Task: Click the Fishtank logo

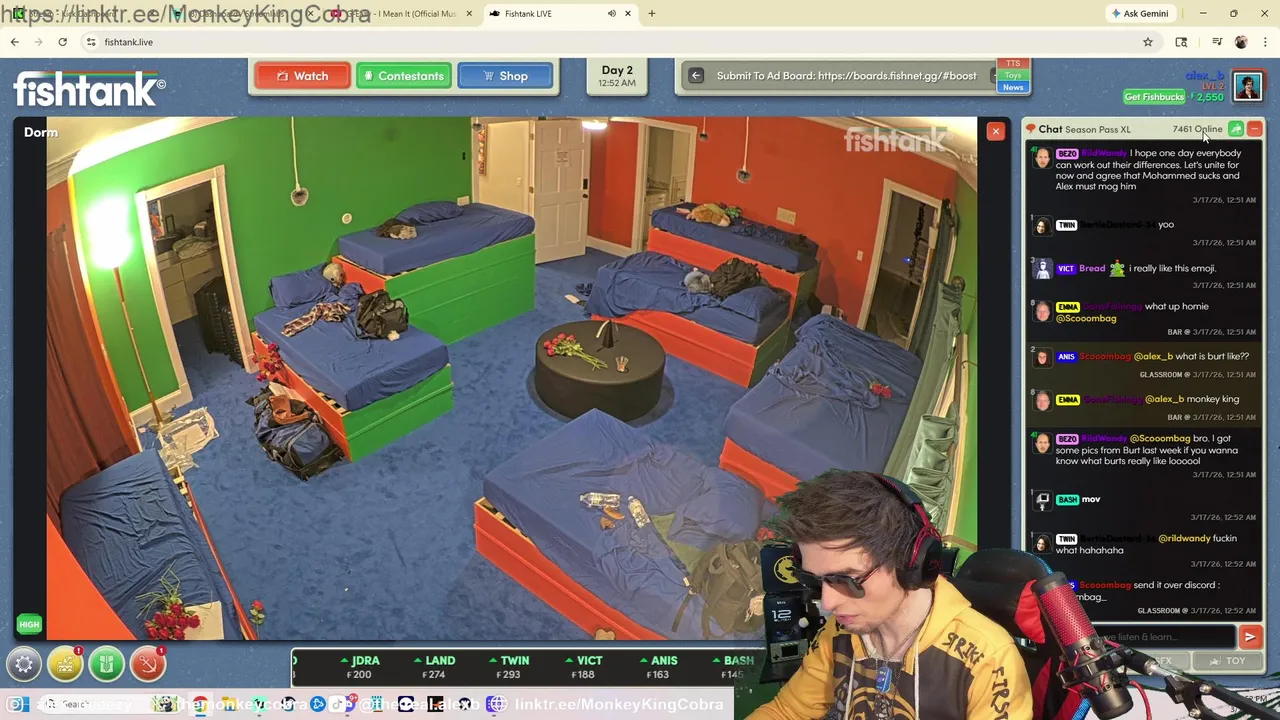Action: pos(89,88)
